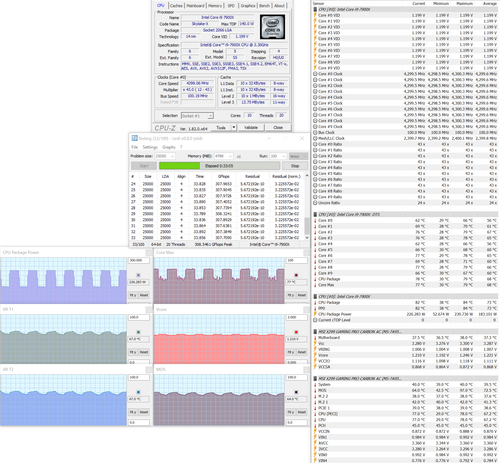
Task: Click the Uncore Ratio sensor icon
Action: pos(315,203)
